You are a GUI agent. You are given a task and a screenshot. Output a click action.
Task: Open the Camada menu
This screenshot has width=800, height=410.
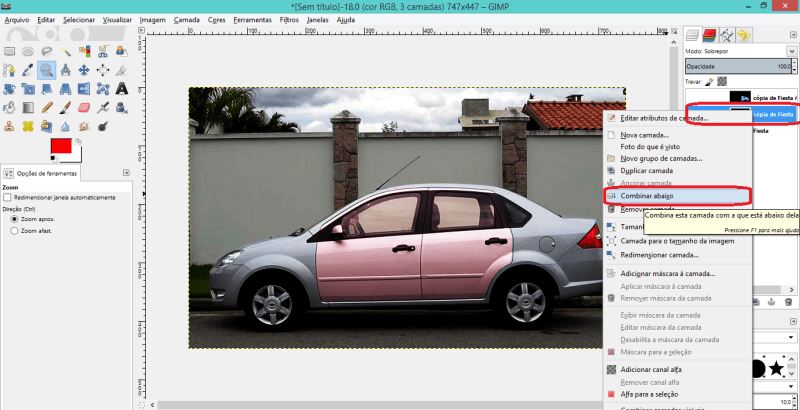[x=186, y=20]
